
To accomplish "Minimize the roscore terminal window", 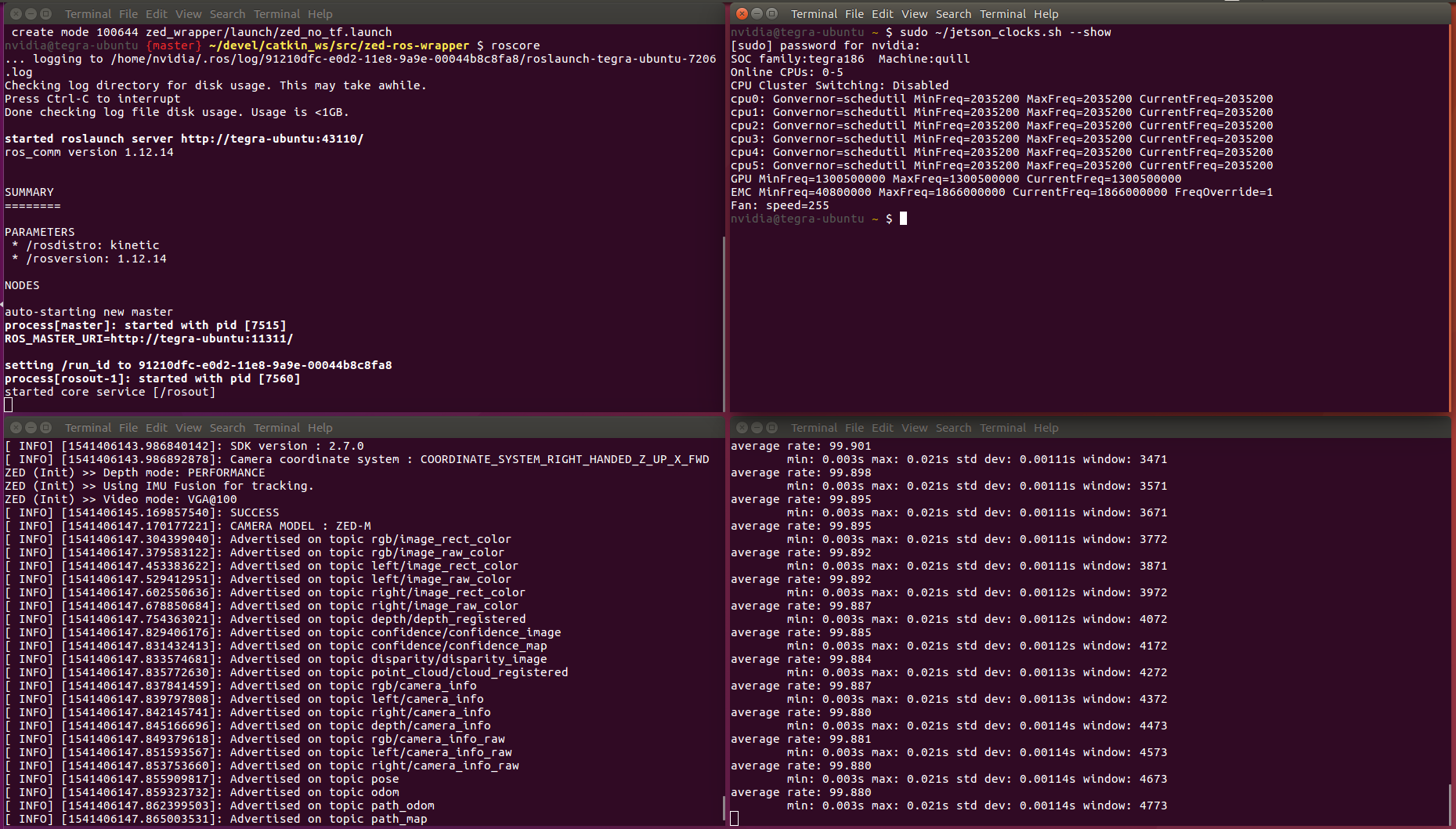I will 31,13.
